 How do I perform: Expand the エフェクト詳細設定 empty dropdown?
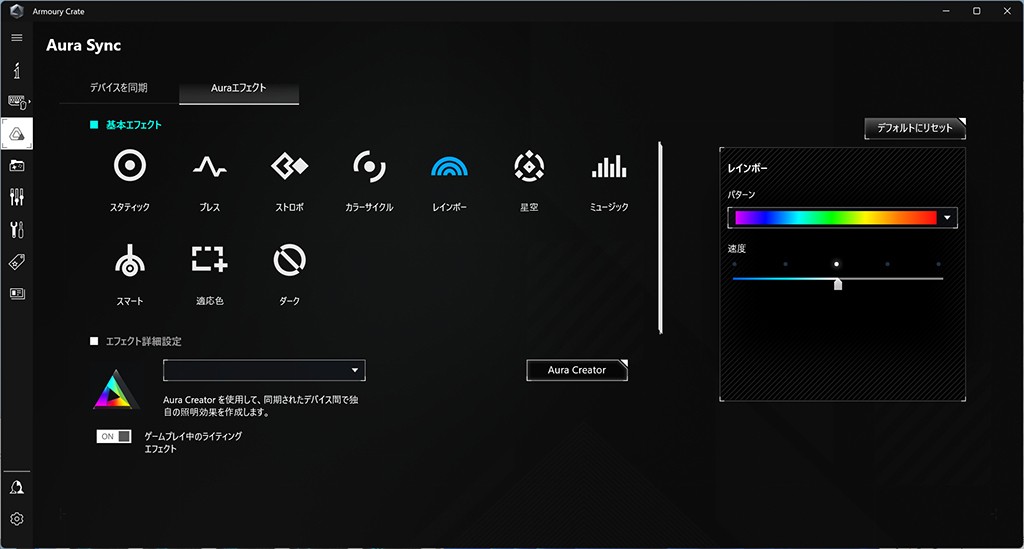[264, 370]
